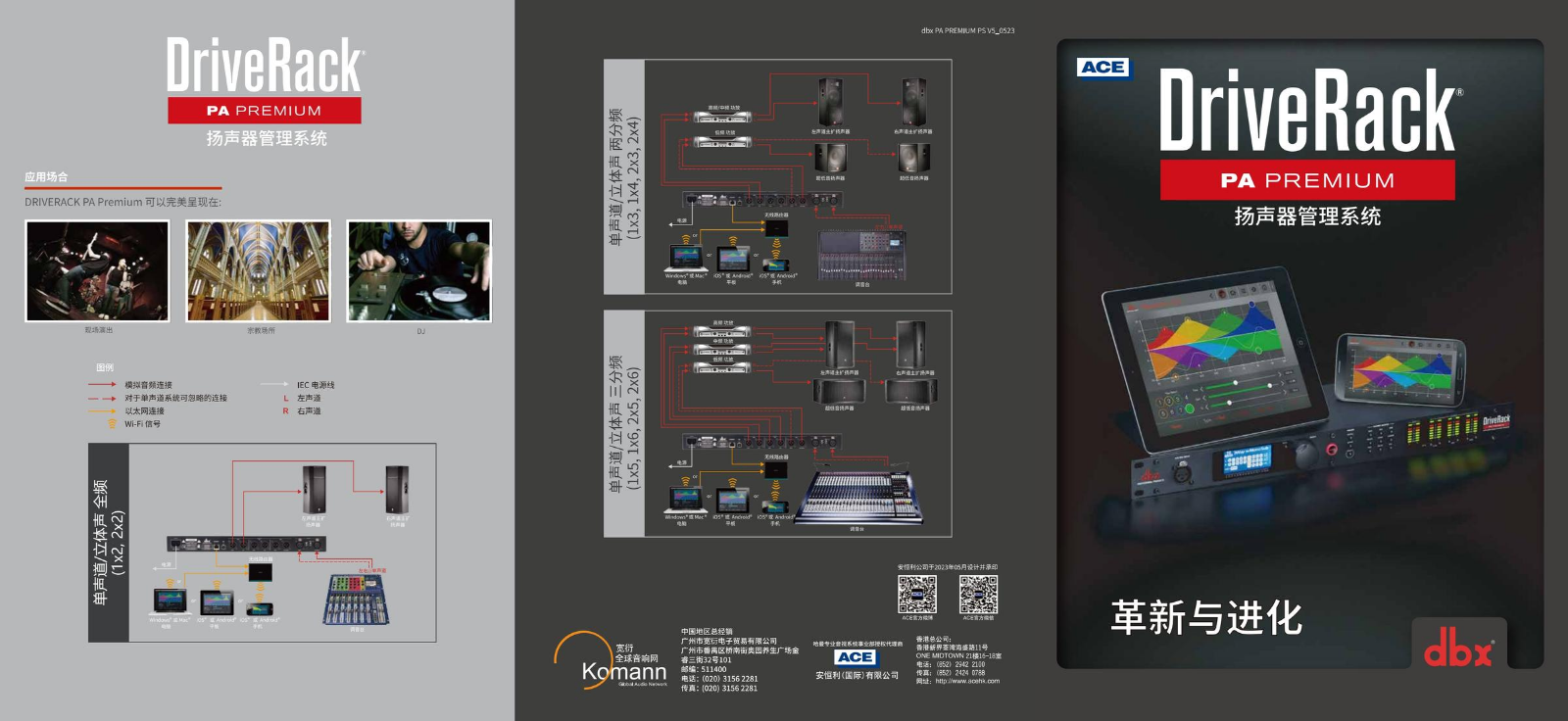Click the red R right-channel legend marker
This screenshot has width=1568, height=721.
(286, 411)
